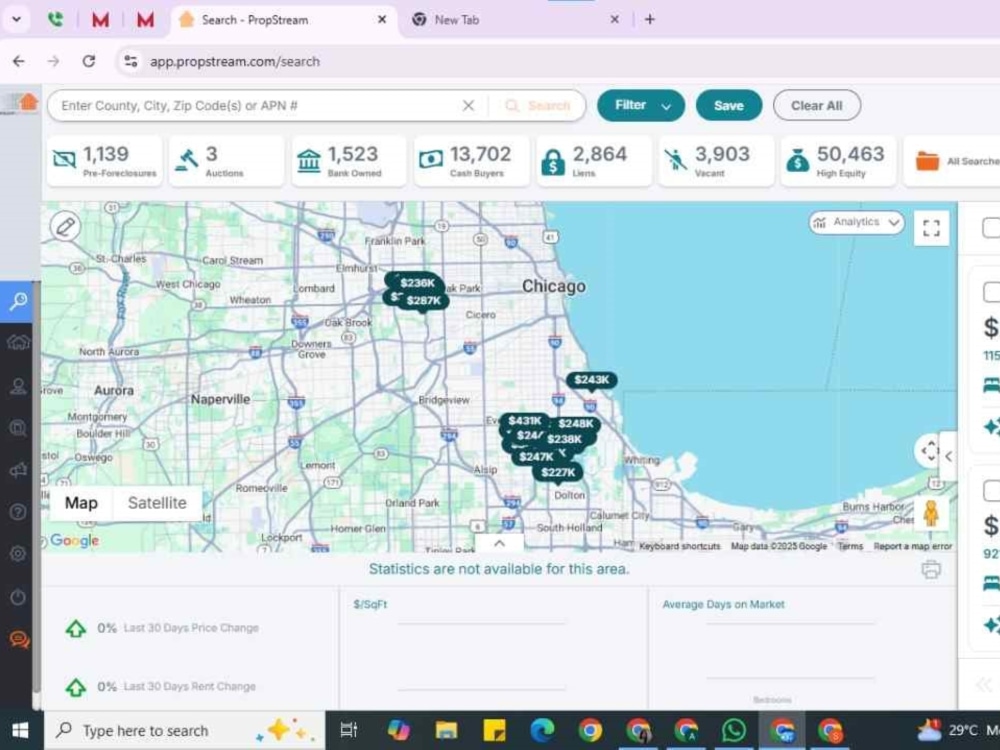
Task: Open a new browser tab plus button
Action: tap(649, 19)
